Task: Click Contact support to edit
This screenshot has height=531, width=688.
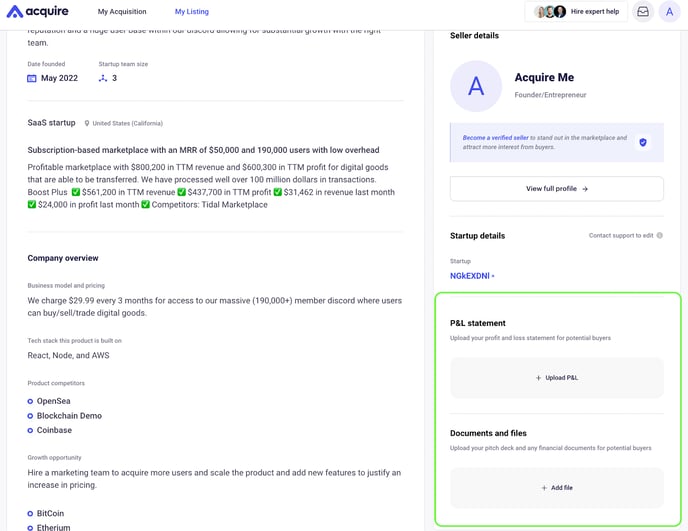Action: tap(621, 236)
